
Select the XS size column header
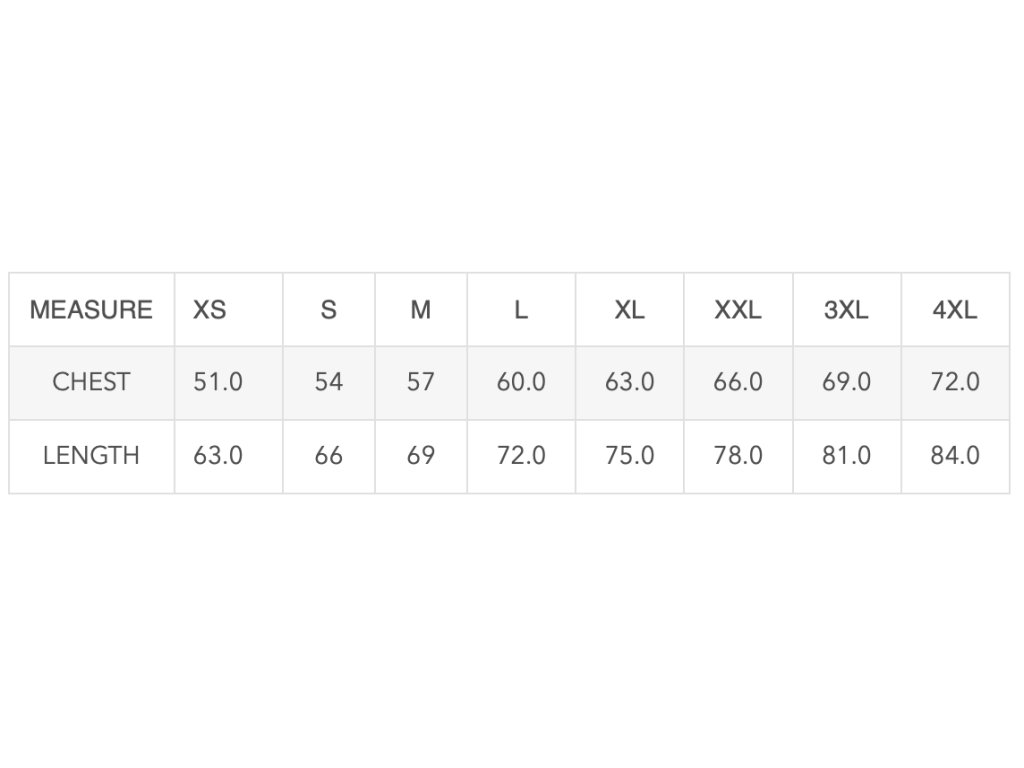pyautogui.click(x=209, y=310)
